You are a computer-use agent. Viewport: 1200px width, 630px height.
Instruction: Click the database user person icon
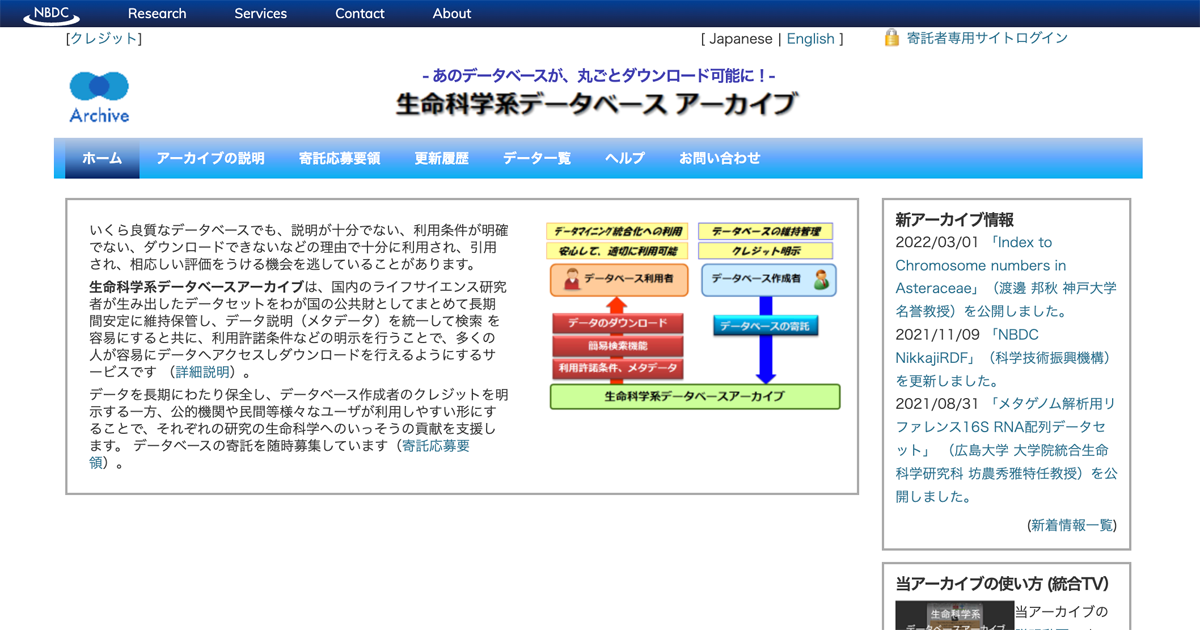coord(572,281)
